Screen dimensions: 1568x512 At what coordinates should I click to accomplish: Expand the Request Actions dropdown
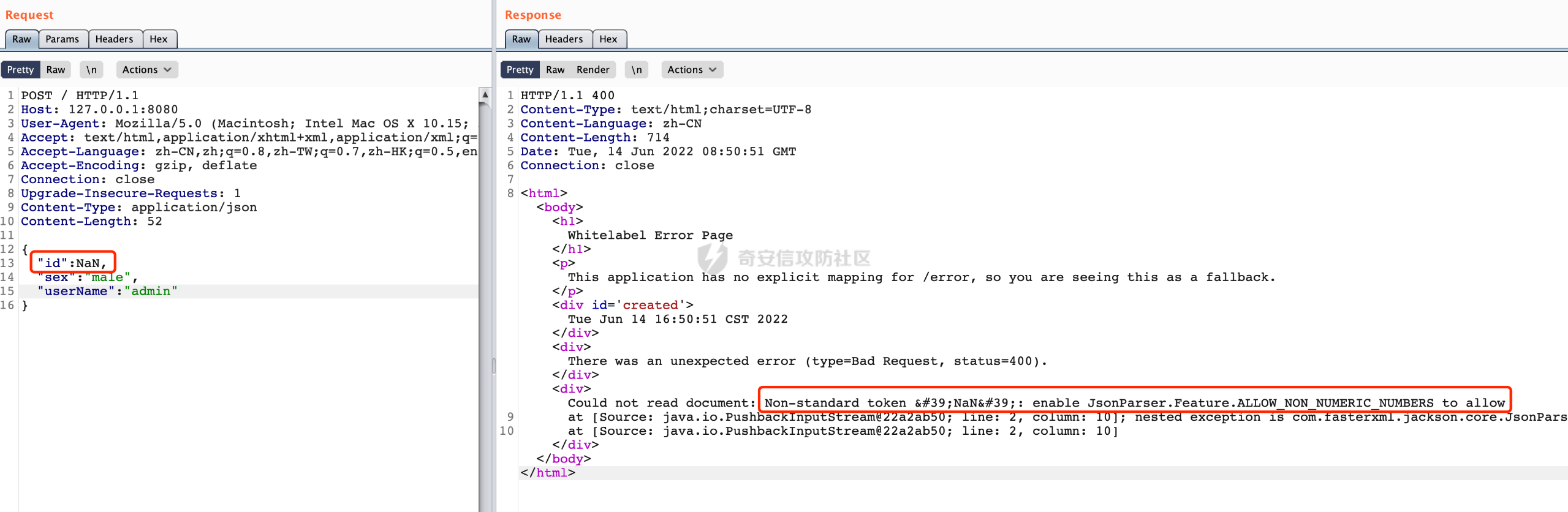(146, 70)
